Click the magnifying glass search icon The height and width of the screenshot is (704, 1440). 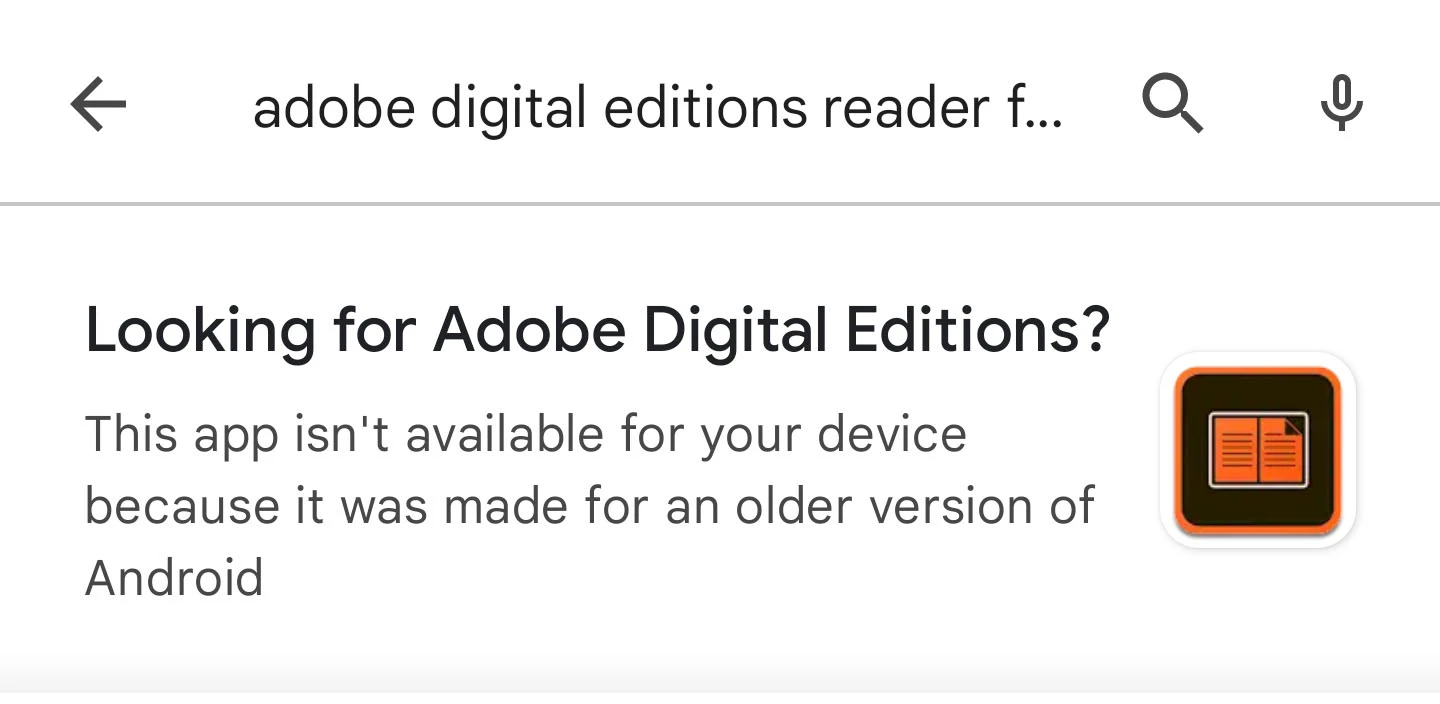click(x=1172, y=104)
